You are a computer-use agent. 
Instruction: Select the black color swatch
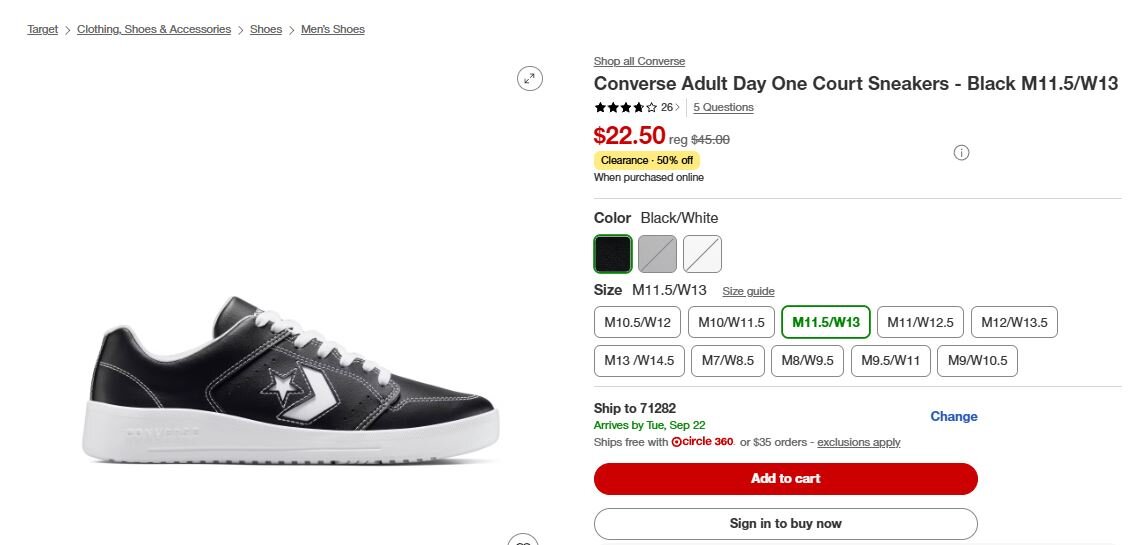pyautogui.click(x=613, y=254)
